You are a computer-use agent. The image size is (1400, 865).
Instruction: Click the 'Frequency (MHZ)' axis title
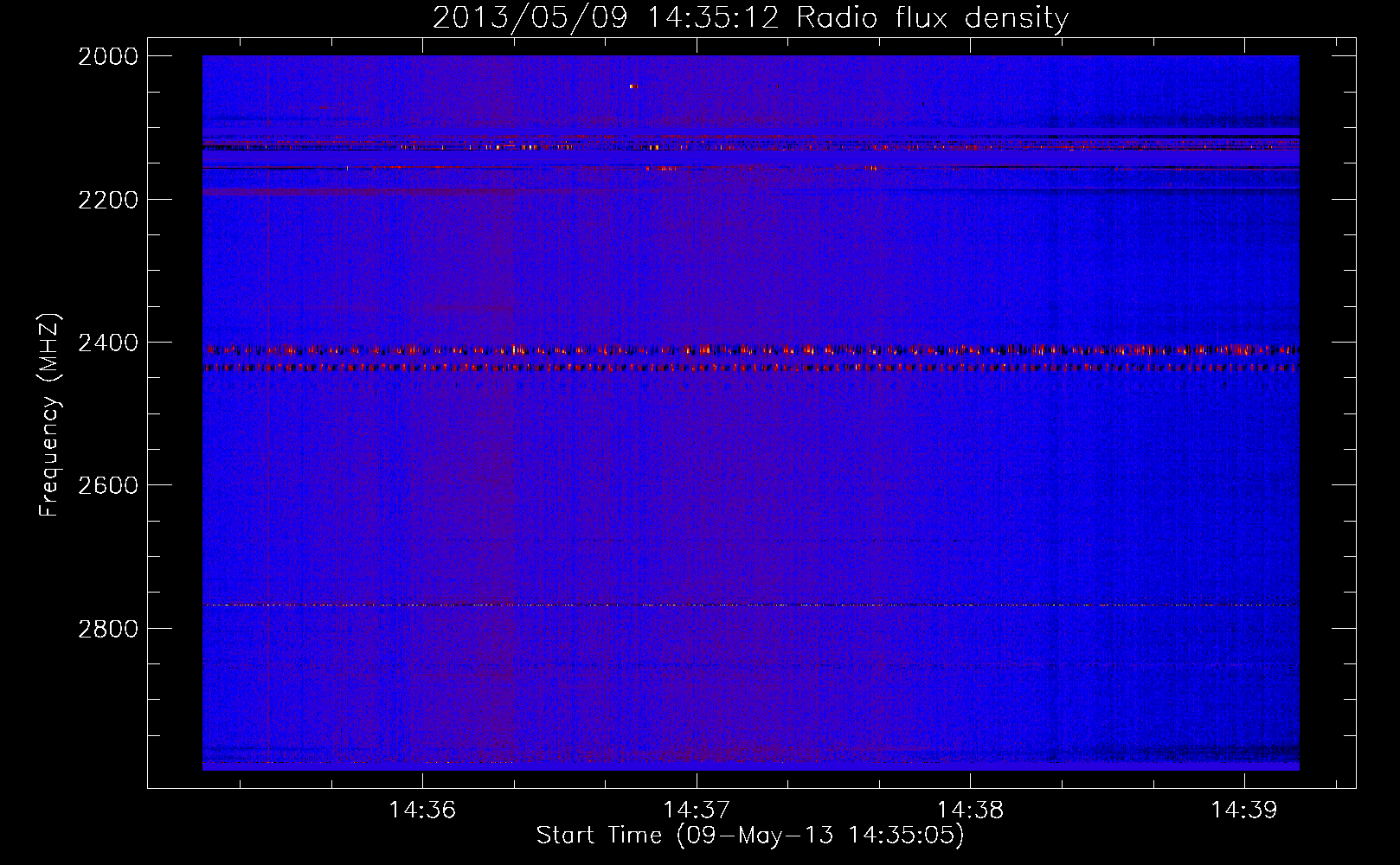51,415
